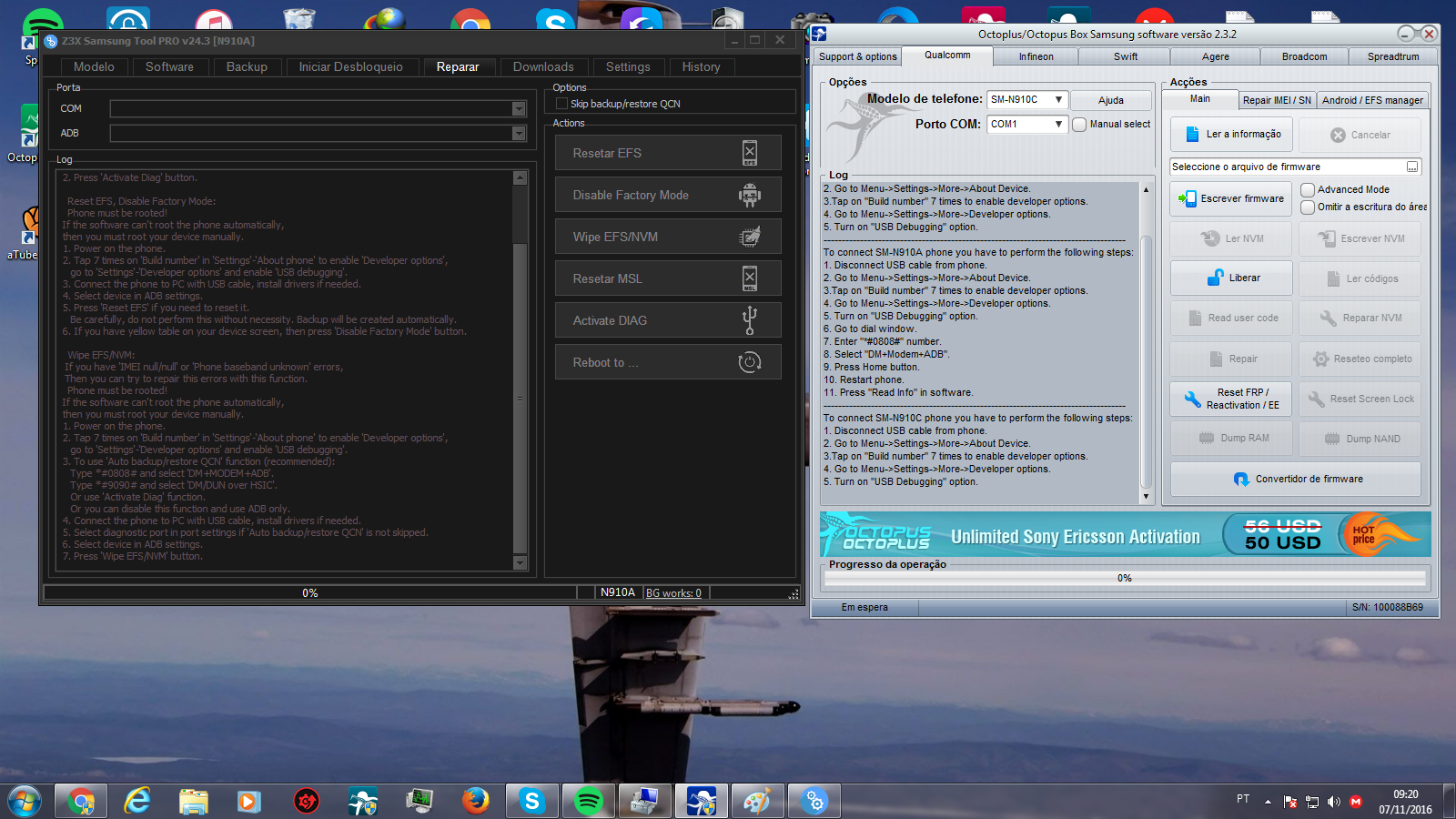Viewport: 1456px width, 819px height.
Task: Click the Escrever firmware phone icon
Action: click(x=1188, y=198)
